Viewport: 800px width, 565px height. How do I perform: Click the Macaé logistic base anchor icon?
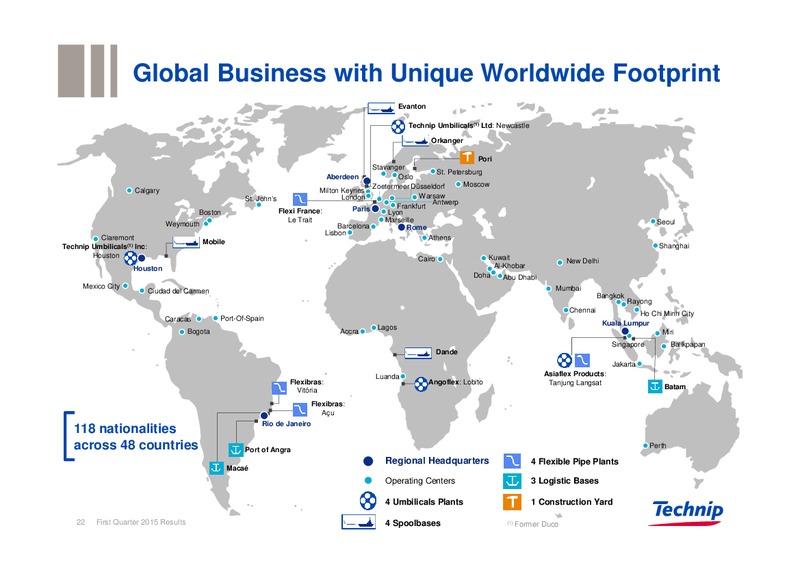216,468
